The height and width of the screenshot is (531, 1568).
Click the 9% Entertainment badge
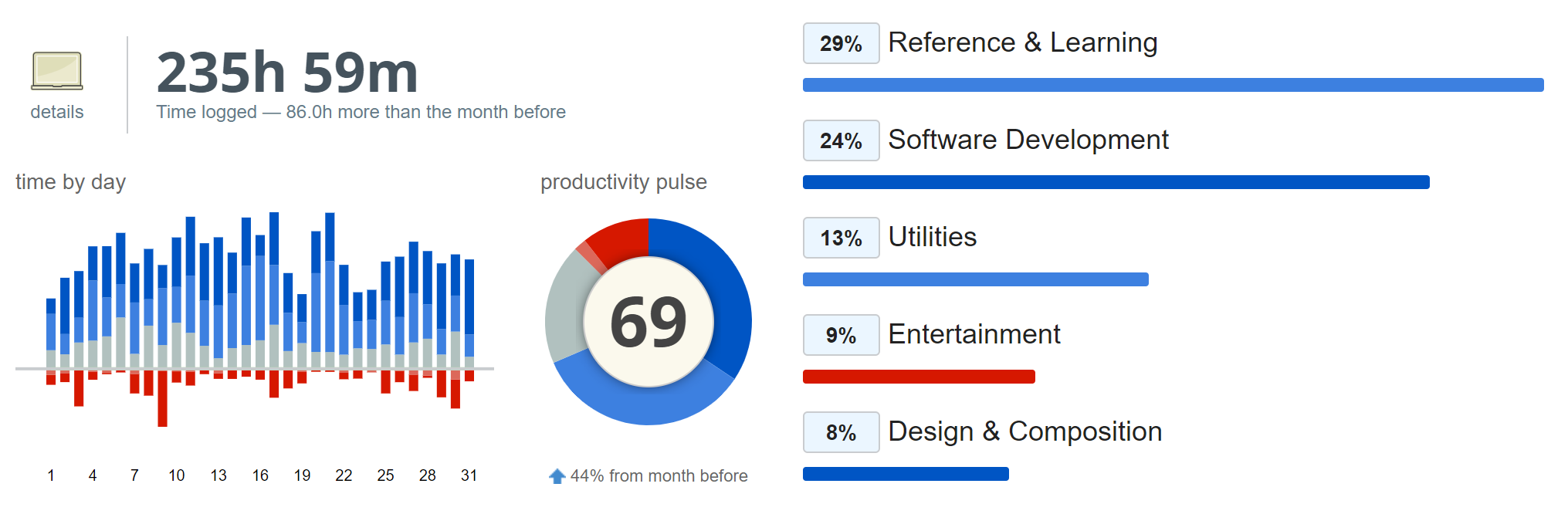(x=841, y=336)
